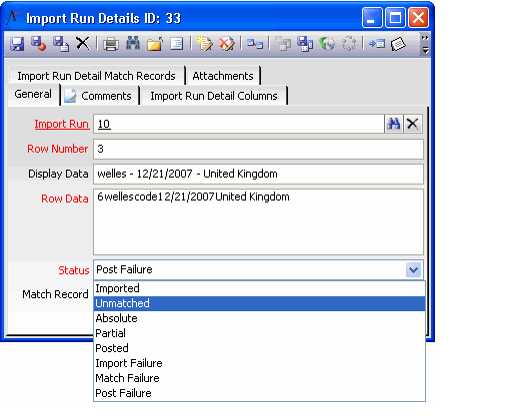The height and width of the screenshot is (420, 528).
Task: Click the save with grid layout icon
Action: click(x=305, y=44)
